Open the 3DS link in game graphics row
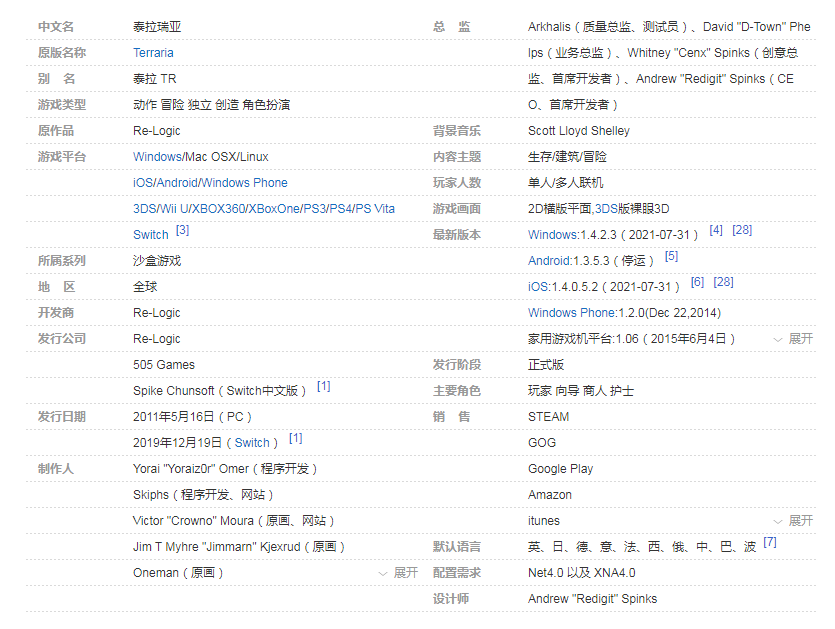Image resolution: width=835 pixels, height=629 pixels. (605, 209)
